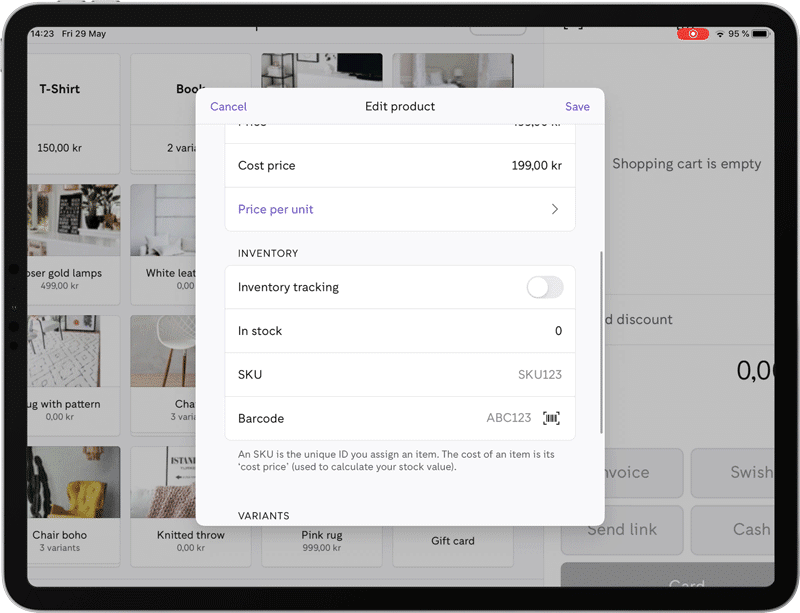The width and height of the screenshot is (800, 613).
Task: Tap the add discount row
Action: pos(690,320)
